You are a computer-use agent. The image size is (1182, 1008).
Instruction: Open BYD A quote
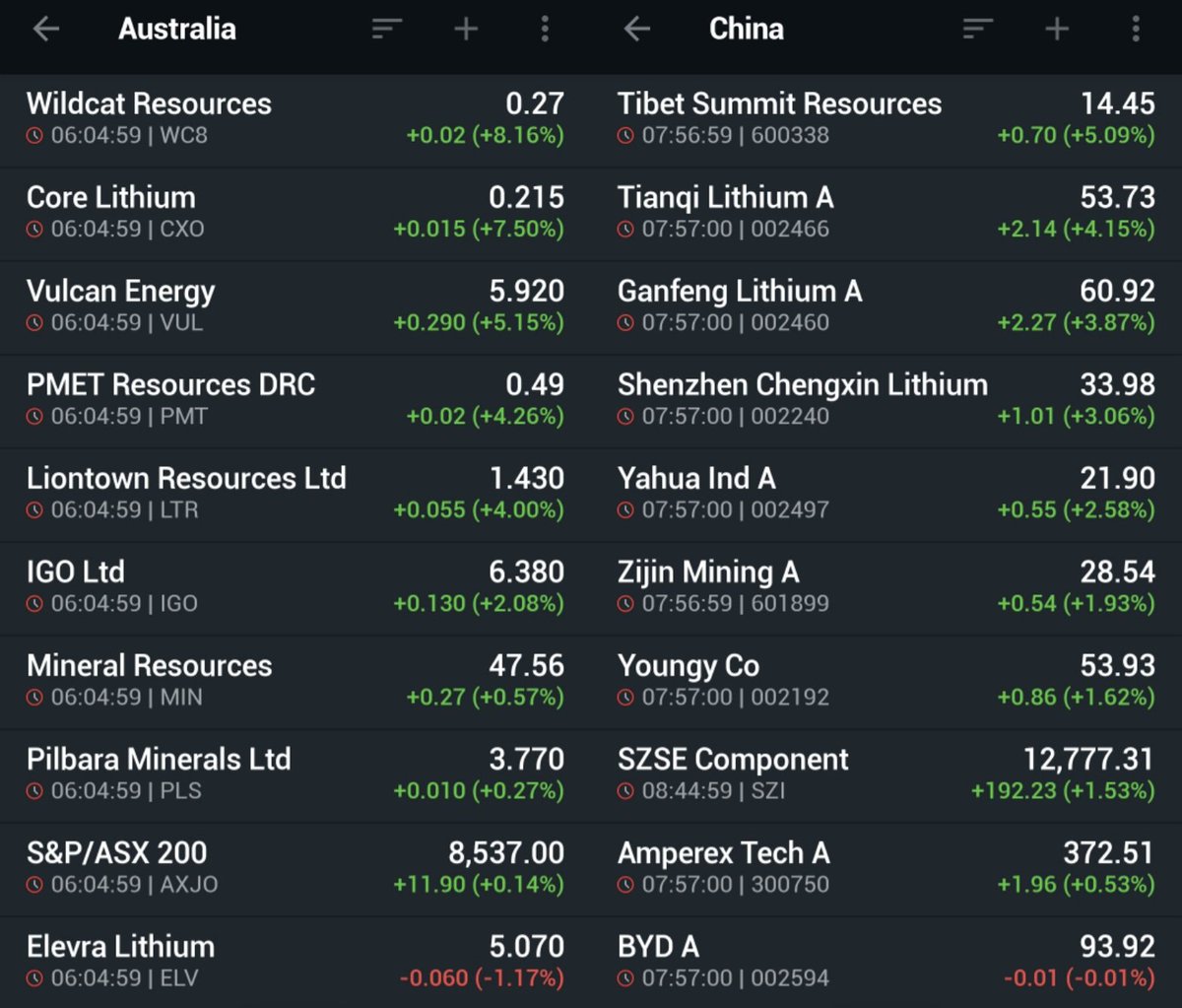pos(886,963)
